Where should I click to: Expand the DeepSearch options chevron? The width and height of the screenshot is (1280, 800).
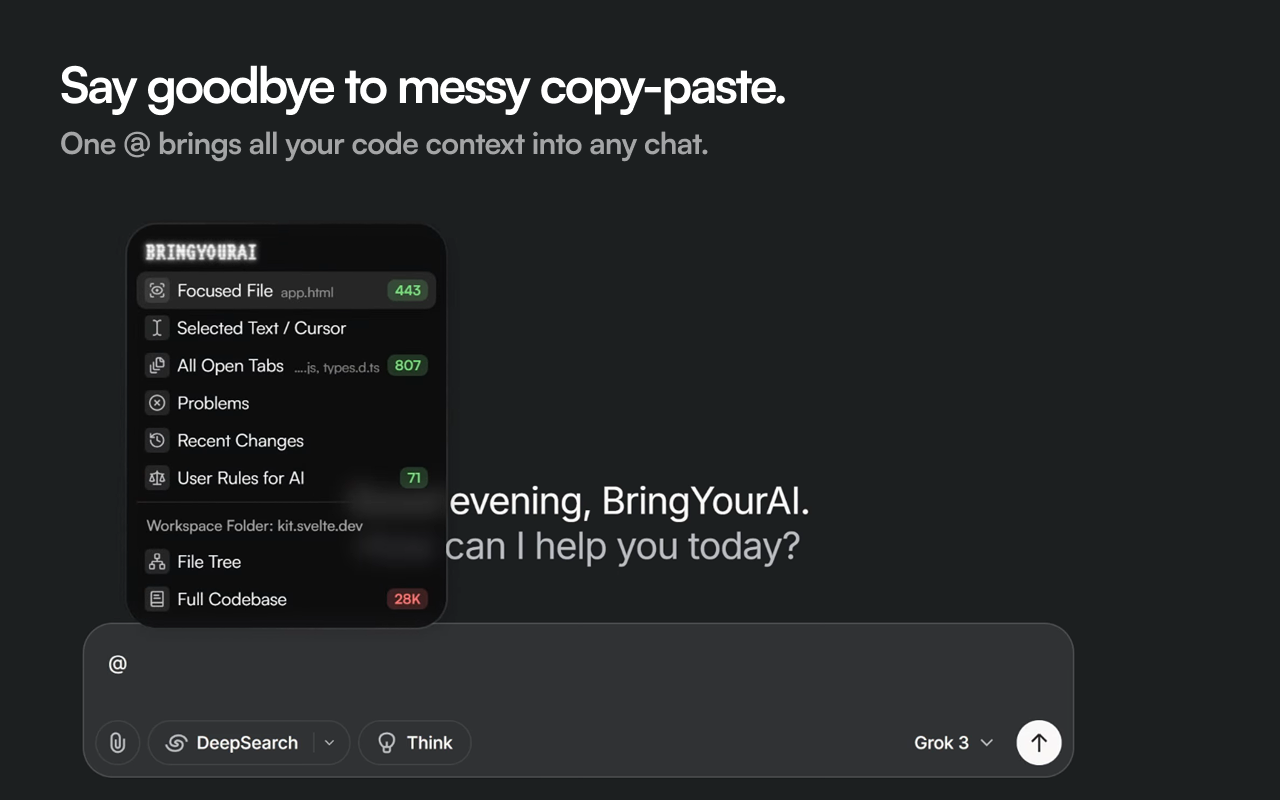pyautogui.click(x=330, y=743)
